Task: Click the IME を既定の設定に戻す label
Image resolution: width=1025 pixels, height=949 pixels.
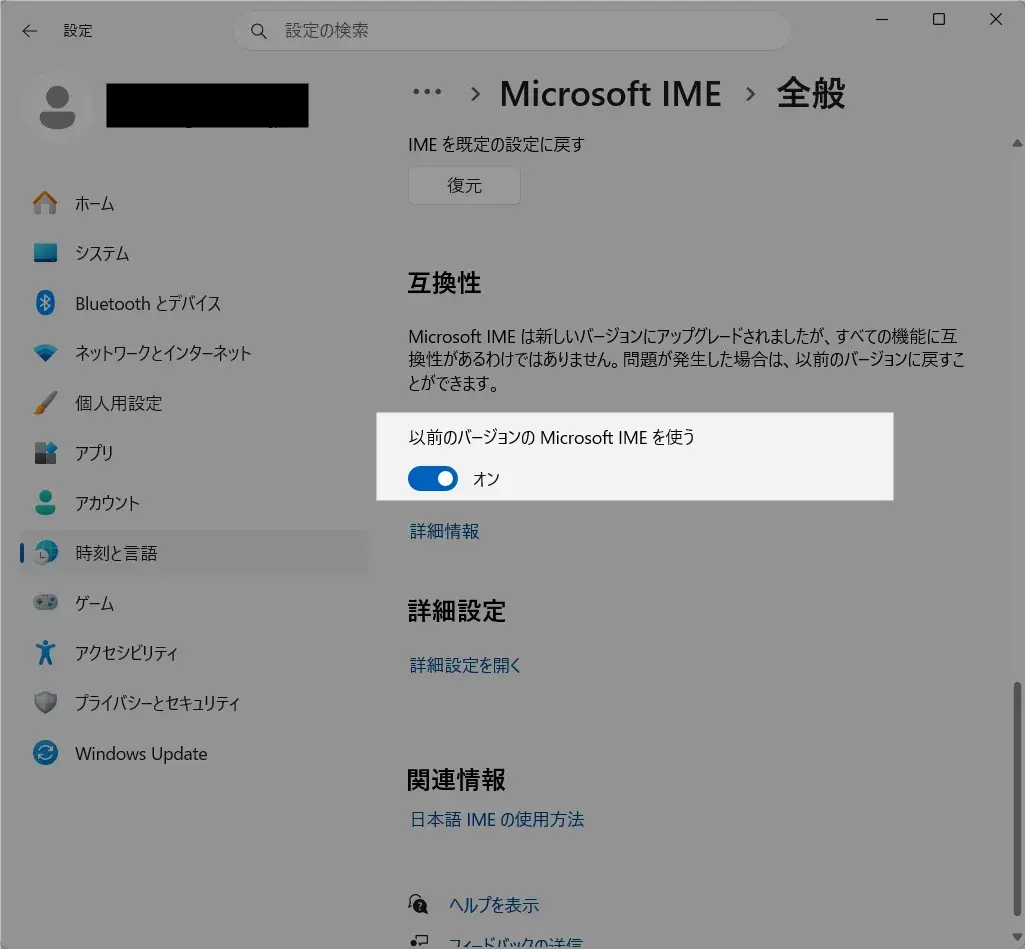Action: pyautogui.click(x=496, y=144)
